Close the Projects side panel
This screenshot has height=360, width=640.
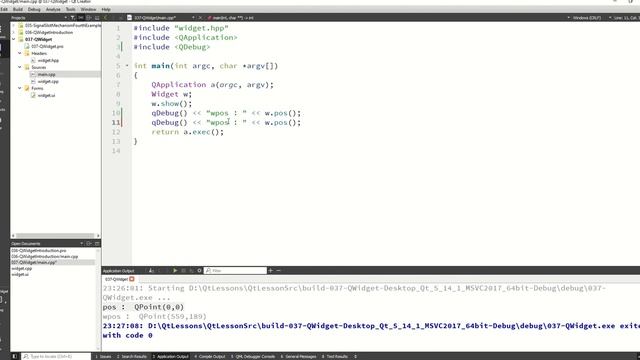[x=97, y=18]
